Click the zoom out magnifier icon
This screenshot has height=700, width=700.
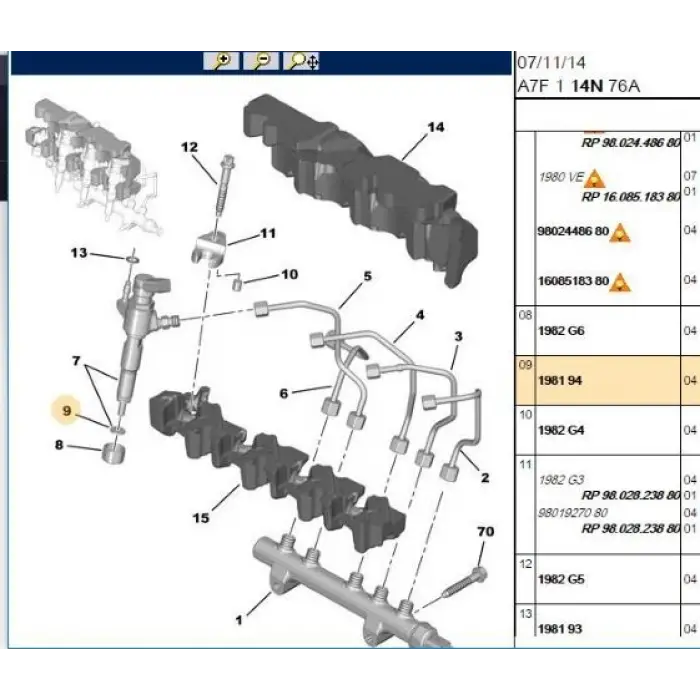click(261, 61)
